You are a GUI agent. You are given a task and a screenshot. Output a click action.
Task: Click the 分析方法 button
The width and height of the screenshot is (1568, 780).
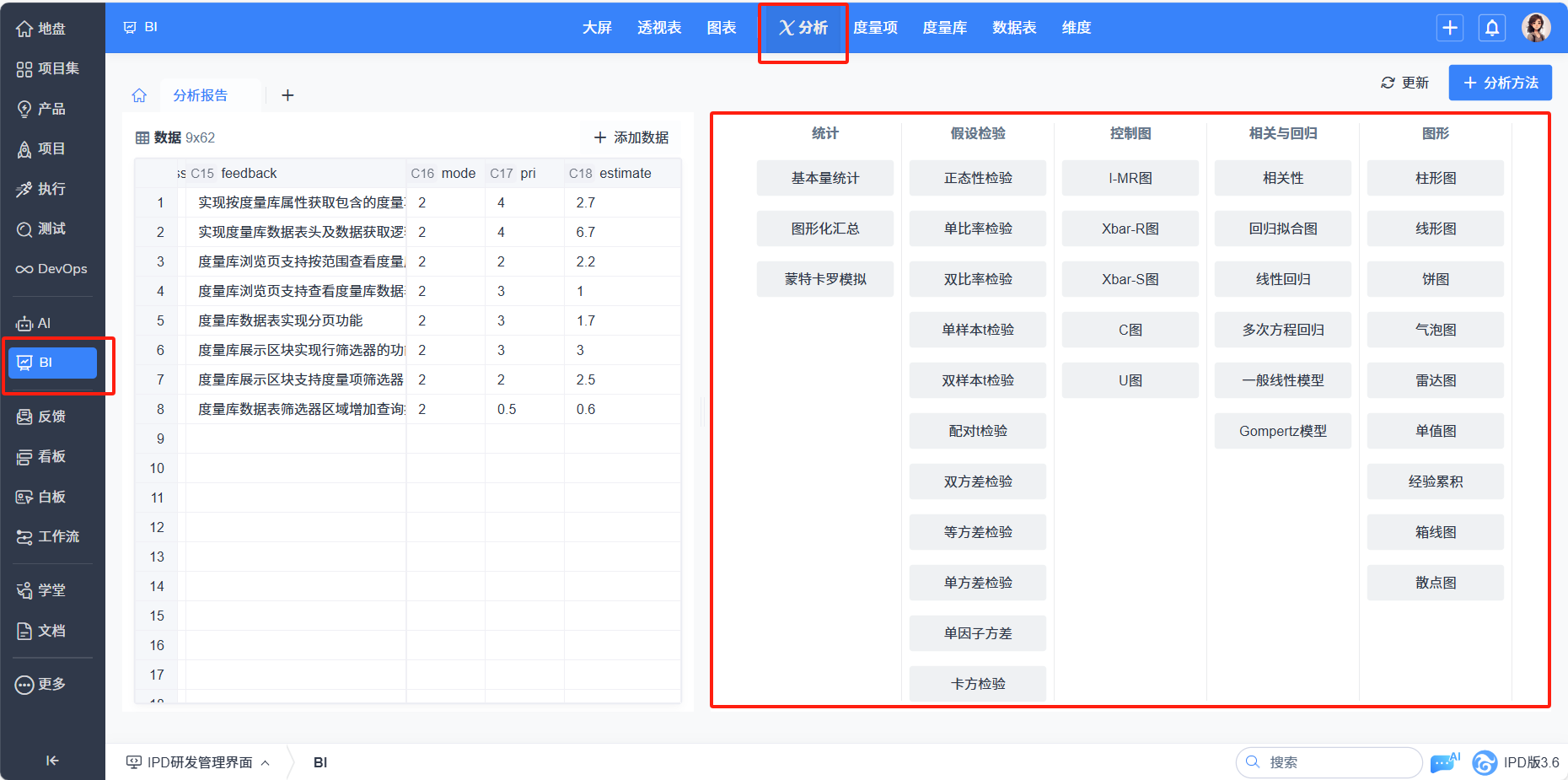click(1501, 83)
